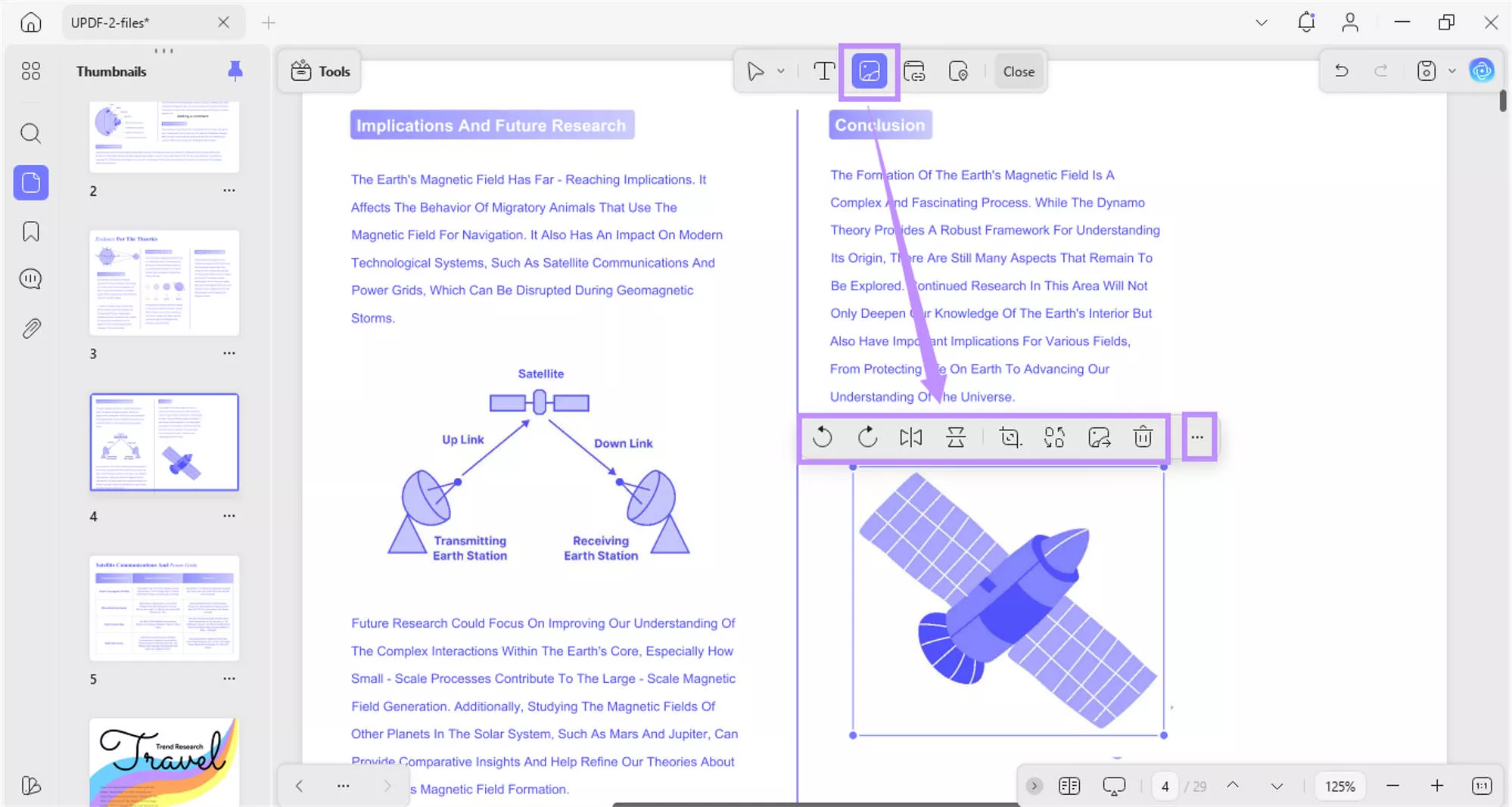Flip the selected image vertically
This screenshot has height=807, width=1512.
[956, 437]
